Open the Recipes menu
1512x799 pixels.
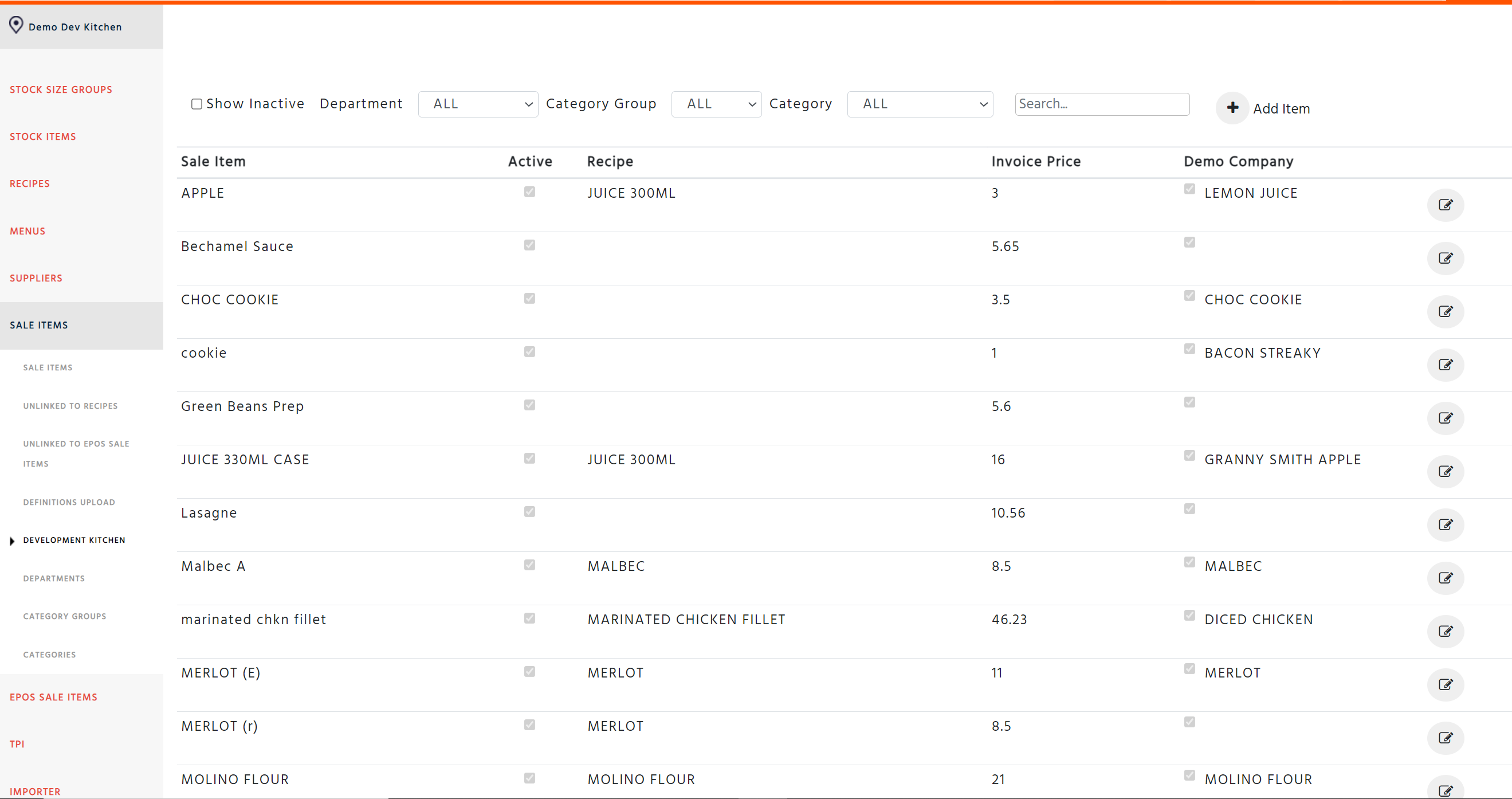tap(30, 184)
